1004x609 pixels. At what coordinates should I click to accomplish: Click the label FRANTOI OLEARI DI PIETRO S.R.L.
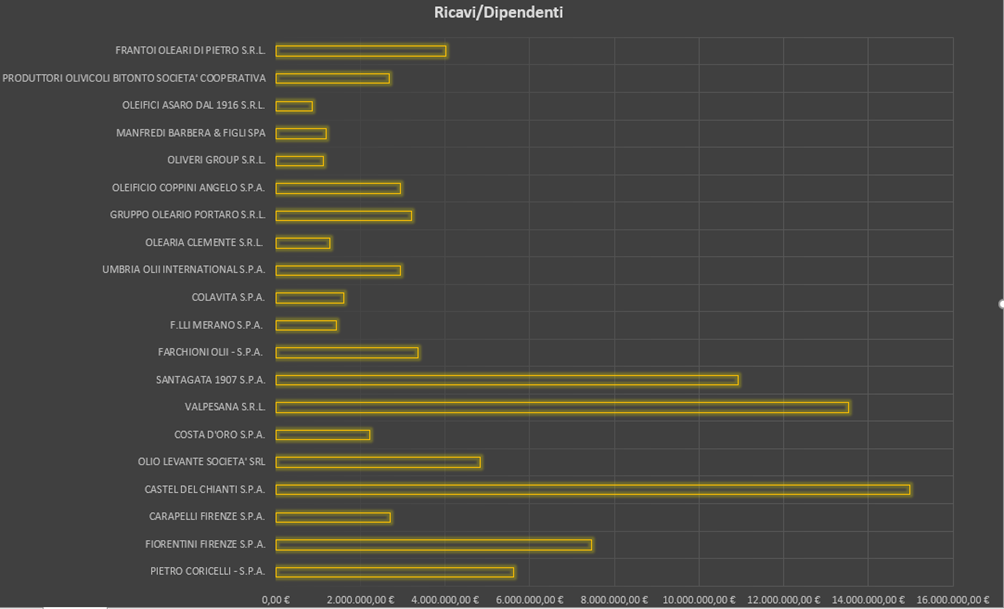190,50
